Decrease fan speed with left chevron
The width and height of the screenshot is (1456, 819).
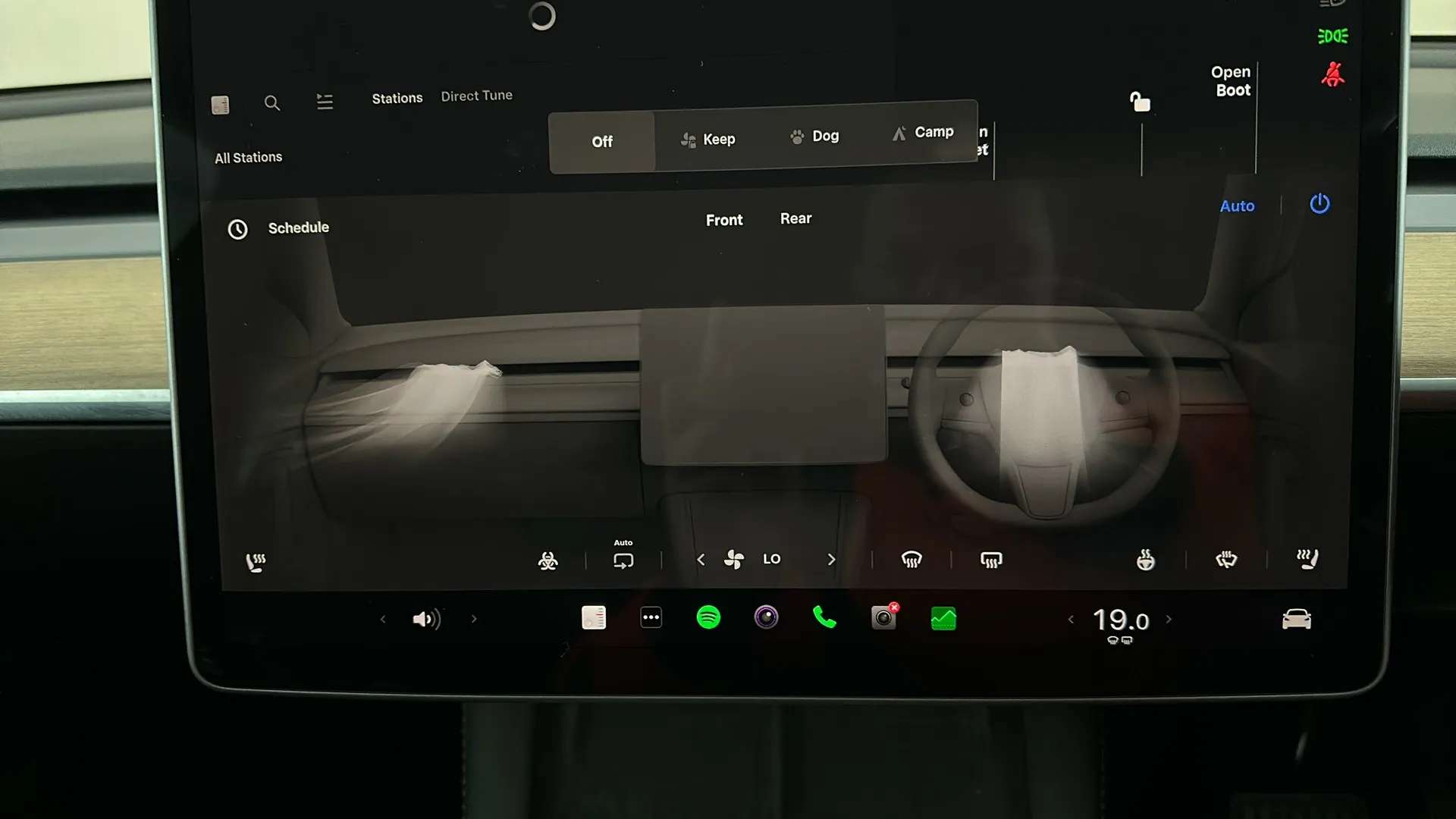[x=701, y=559]
